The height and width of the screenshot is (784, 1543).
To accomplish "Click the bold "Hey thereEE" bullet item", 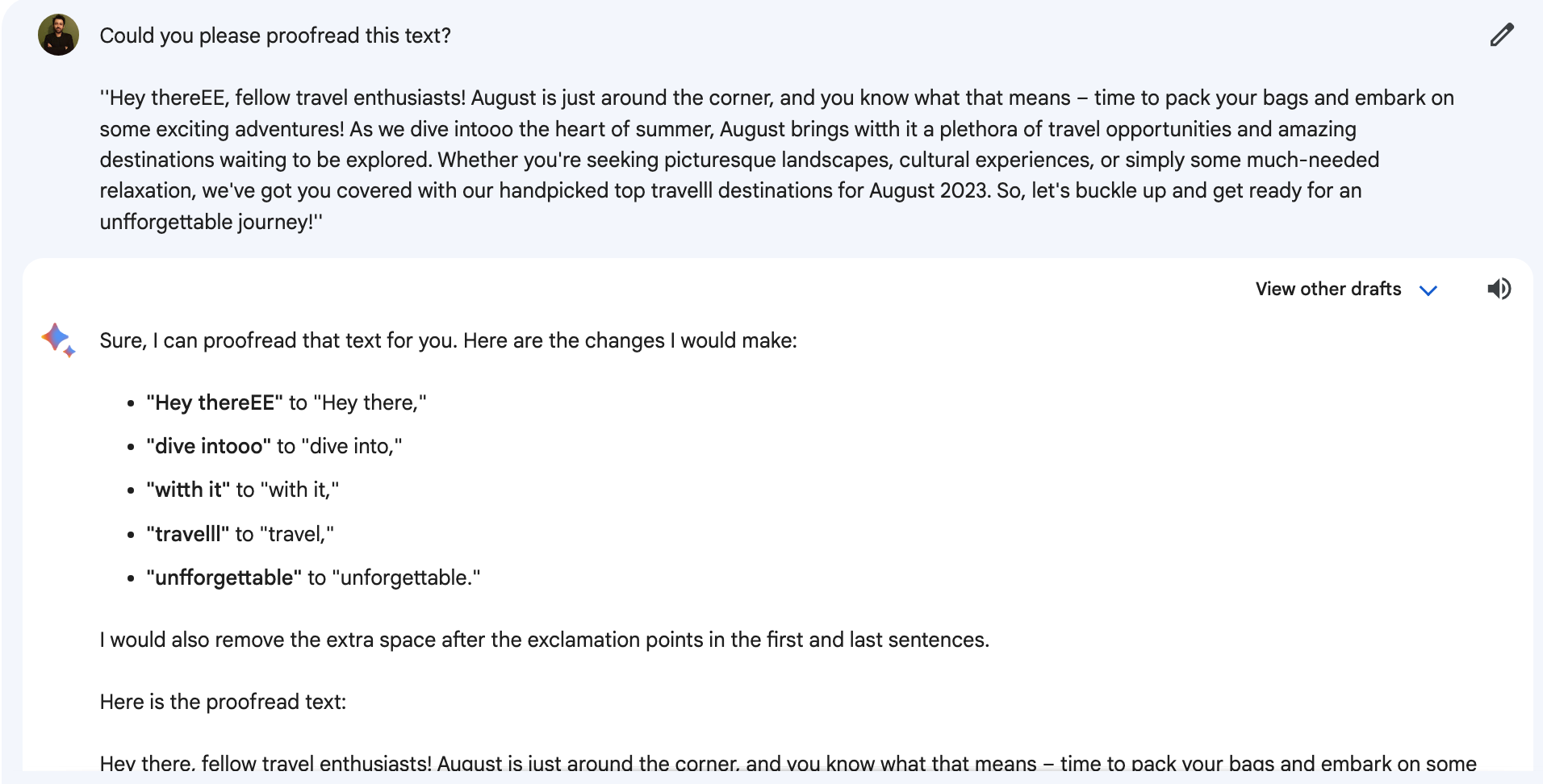I will pyautogui.click(x=215, y=402).
